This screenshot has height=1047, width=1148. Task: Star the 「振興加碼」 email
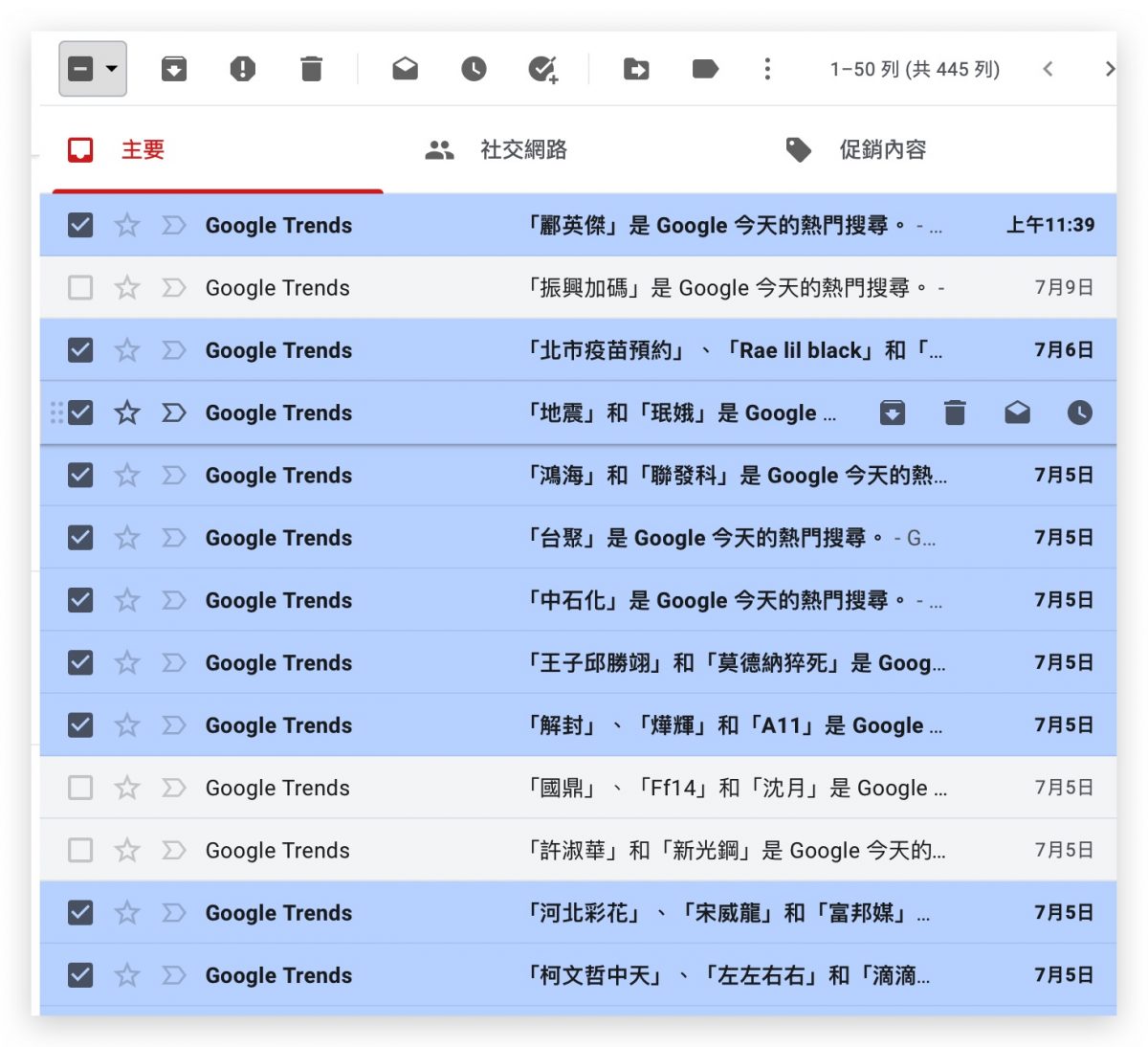(x=127, y=287)
